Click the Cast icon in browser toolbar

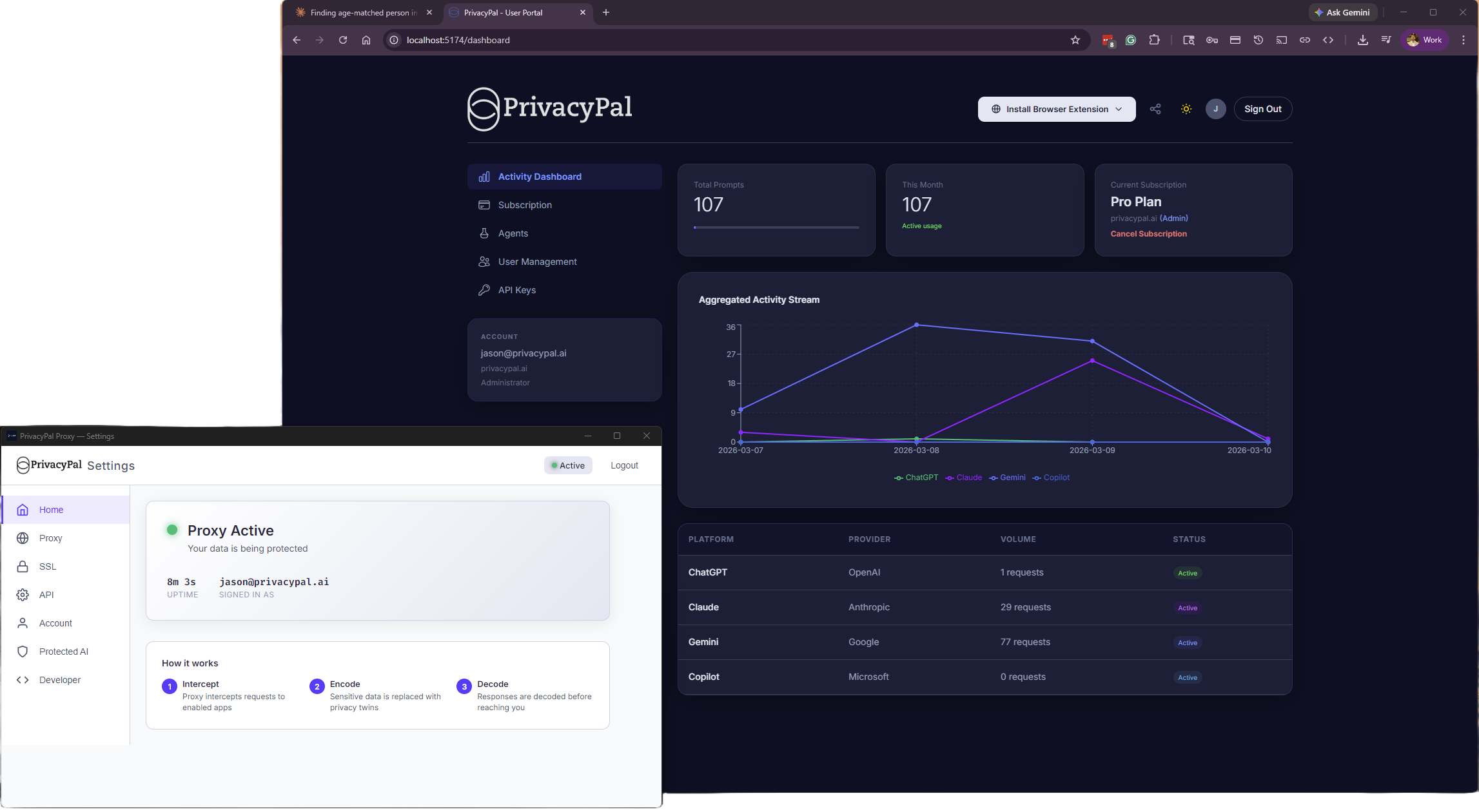(x=1282, y=40)
